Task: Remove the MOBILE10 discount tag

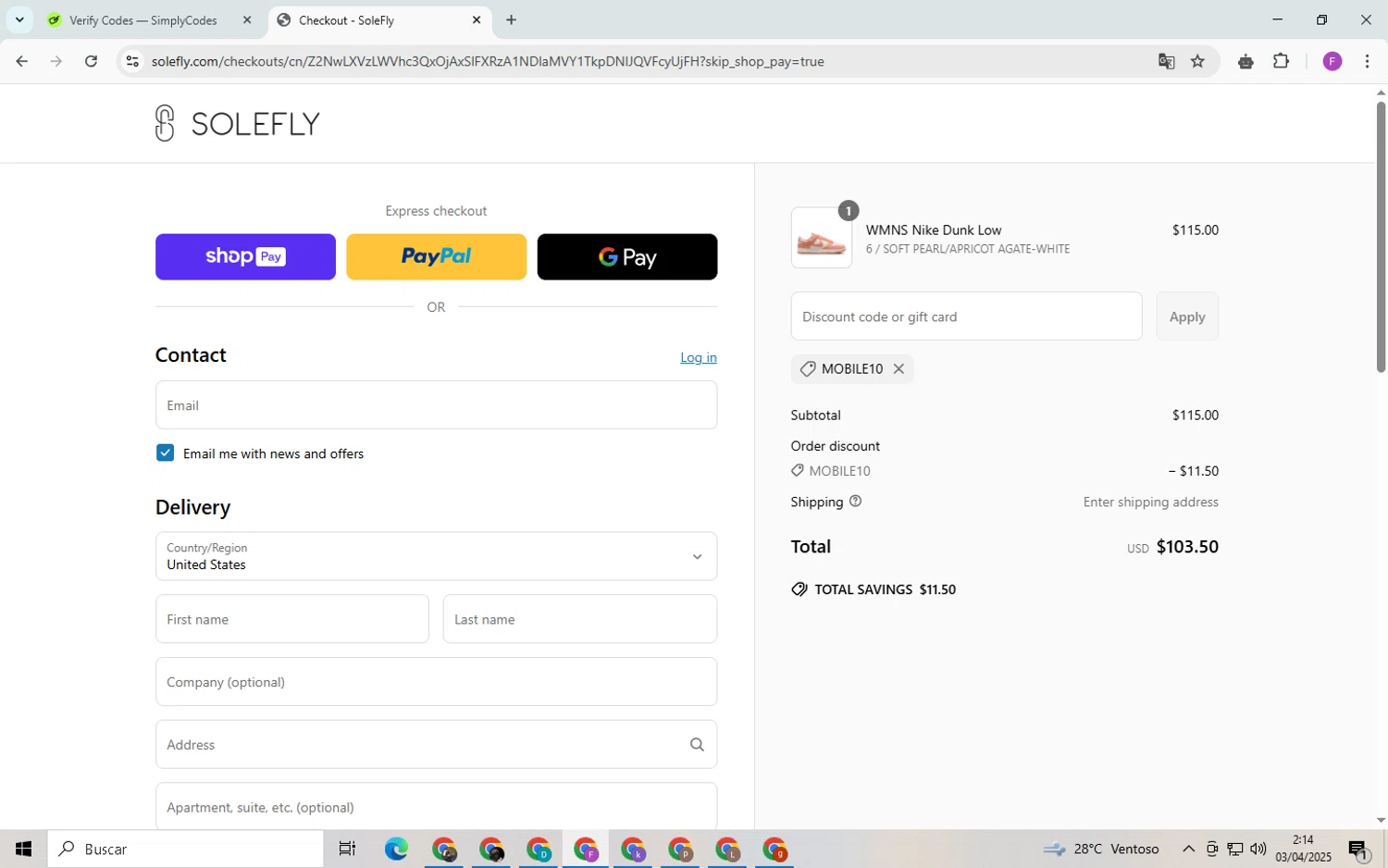Action: [x=898, y=368]
